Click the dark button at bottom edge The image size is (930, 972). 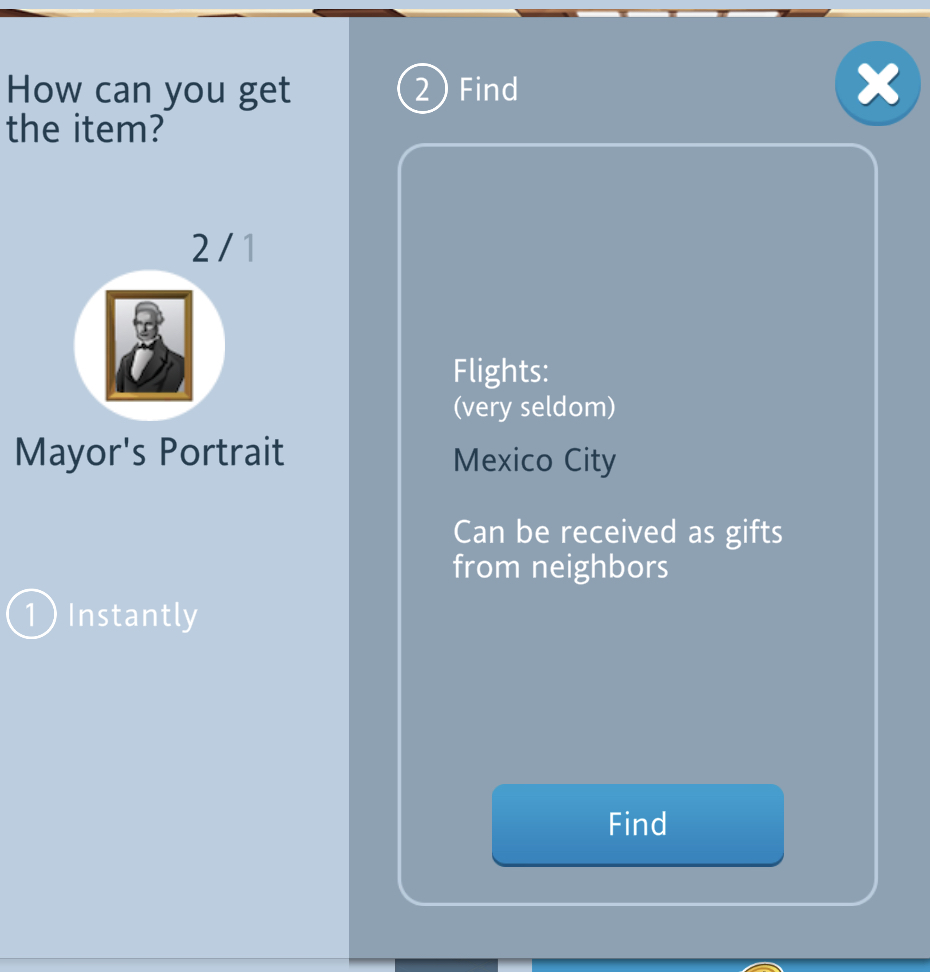pos(446,966)
